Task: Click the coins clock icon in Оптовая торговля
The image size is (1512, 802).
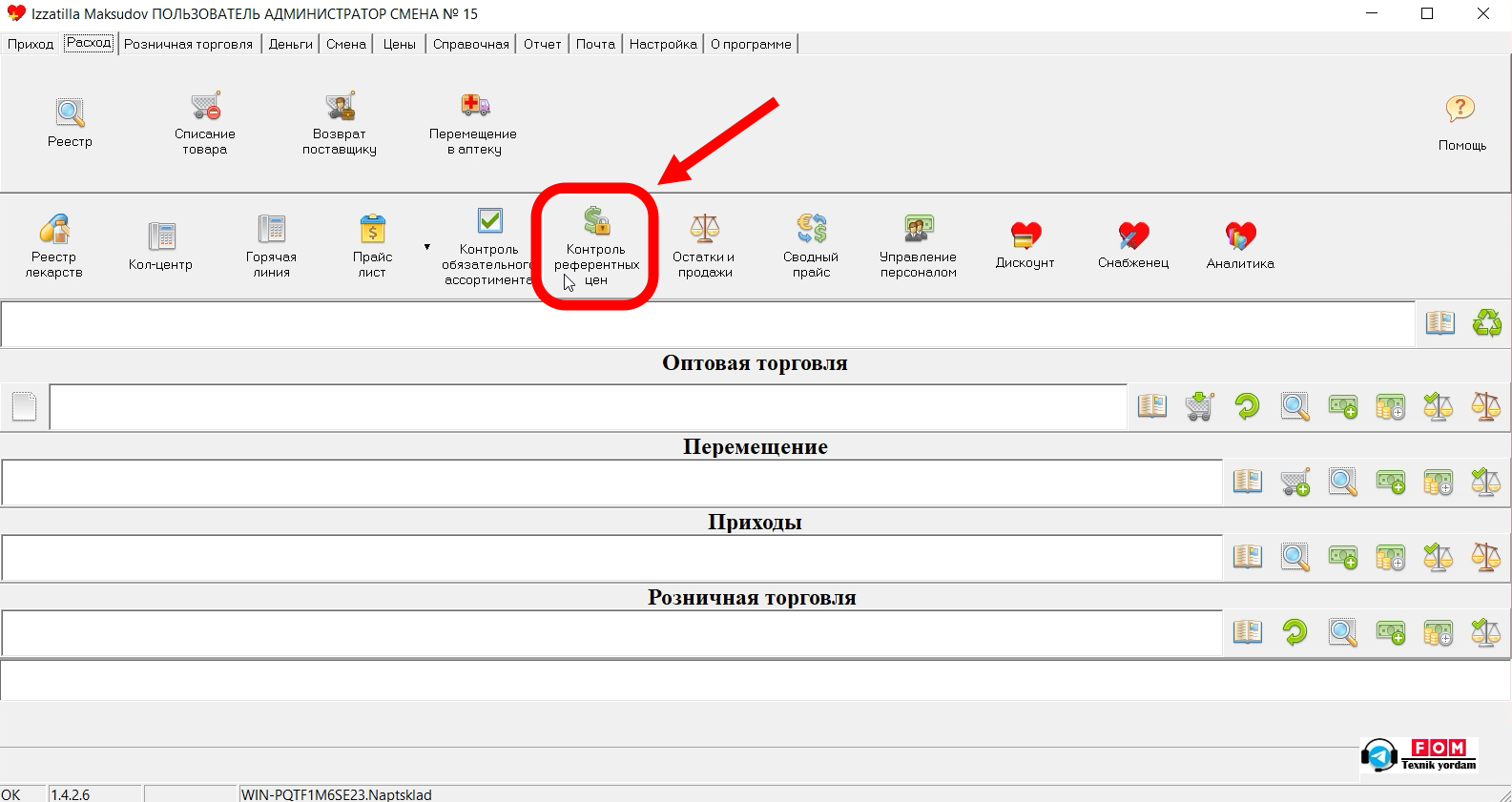Action: pyautogui.click(x=1391, y=407)
